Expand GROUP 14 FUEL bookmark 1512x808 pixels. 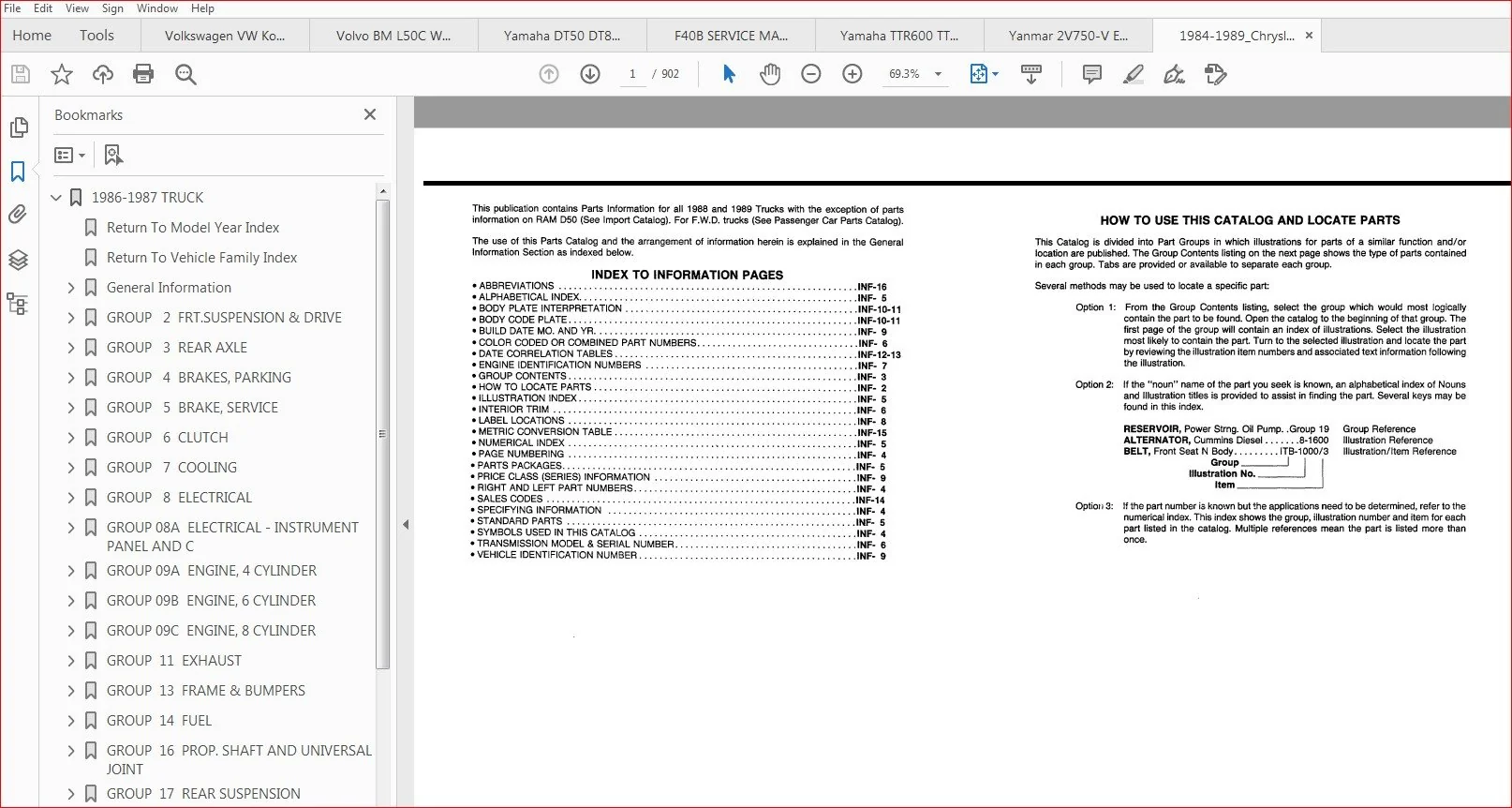pyautogui.click(x=71, y=721)
